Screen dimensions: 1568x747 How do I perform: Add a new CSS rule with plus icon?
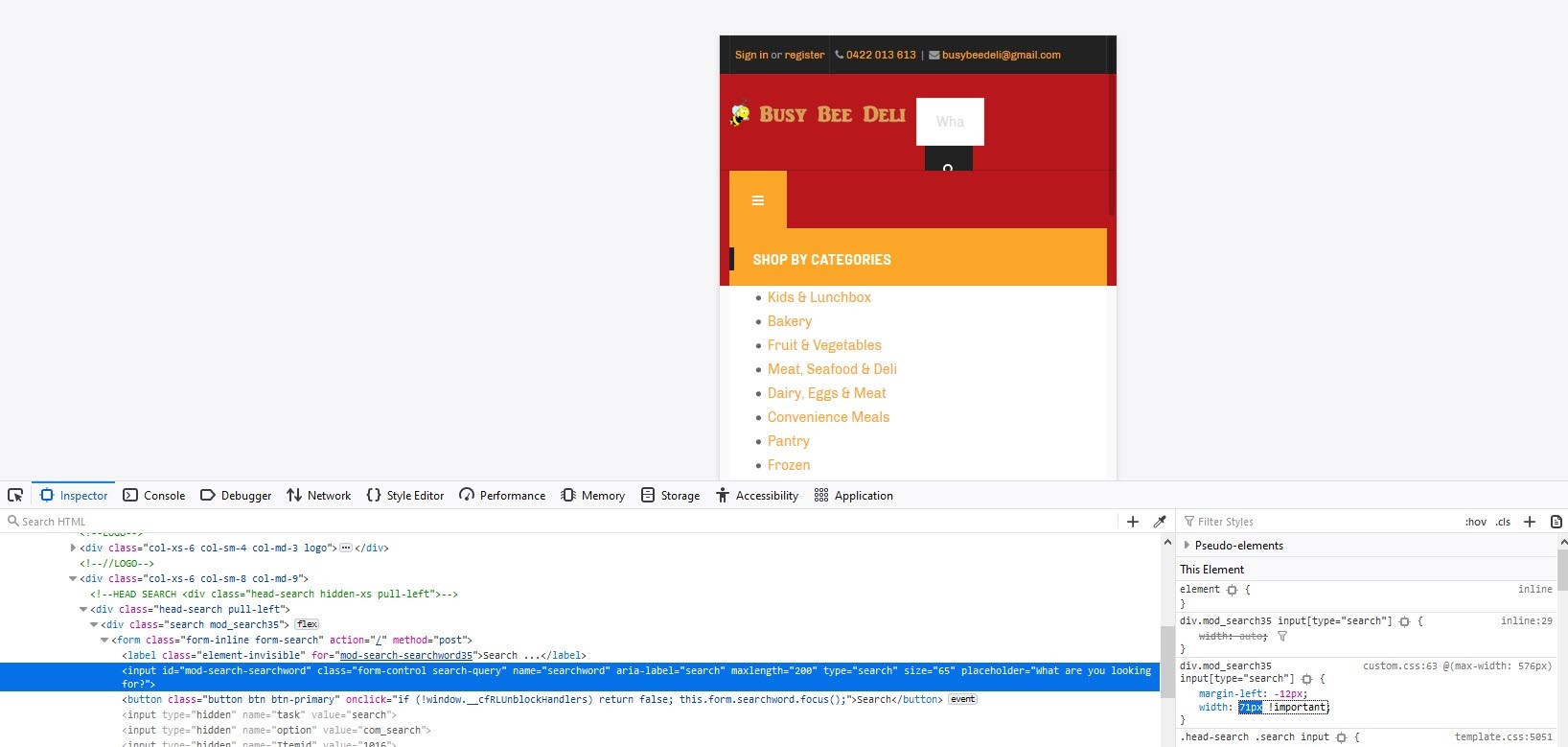pyautogui.click(x=1530, y=522)
